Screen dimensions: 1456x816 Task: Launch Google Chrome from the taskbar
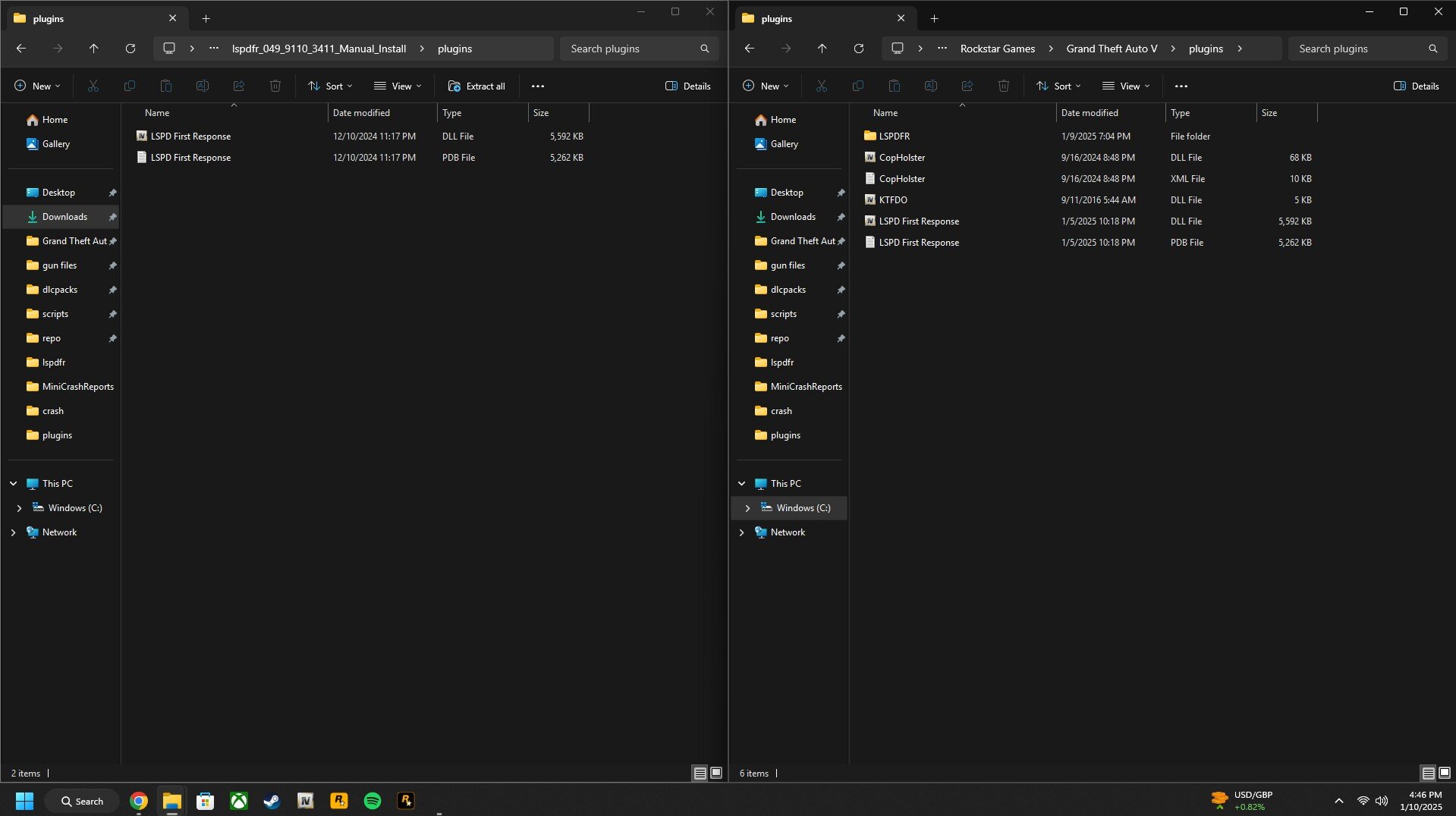coord(138,801)
